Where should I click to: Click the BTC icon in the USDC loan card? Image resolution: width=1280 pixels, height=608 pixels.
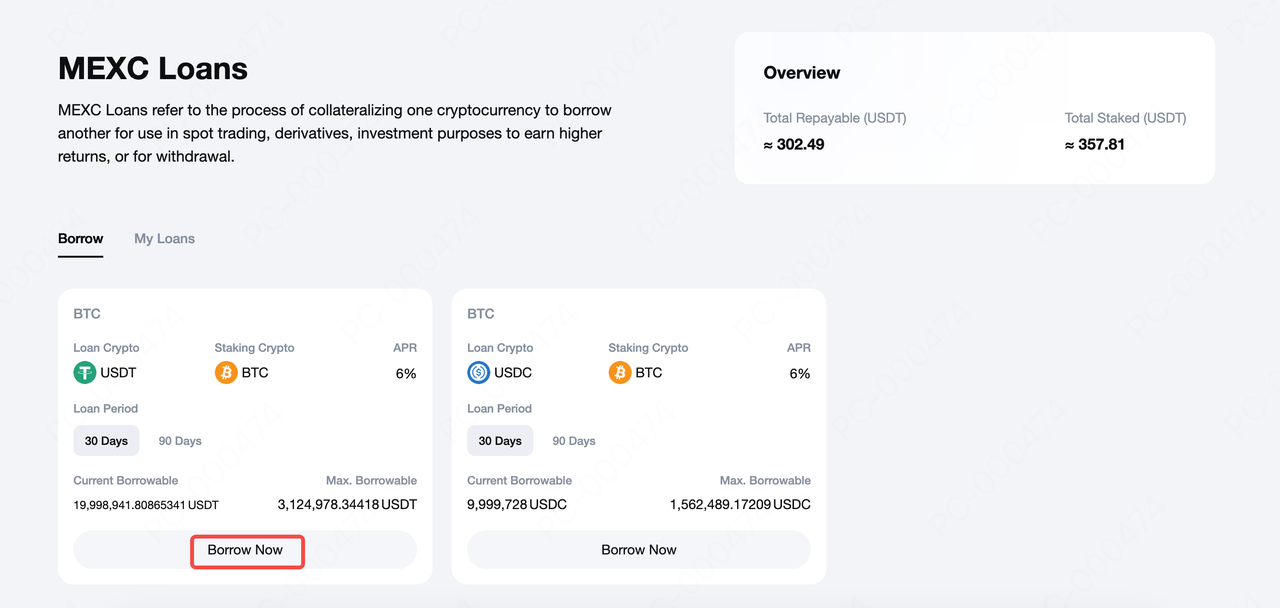pos(620,373)
